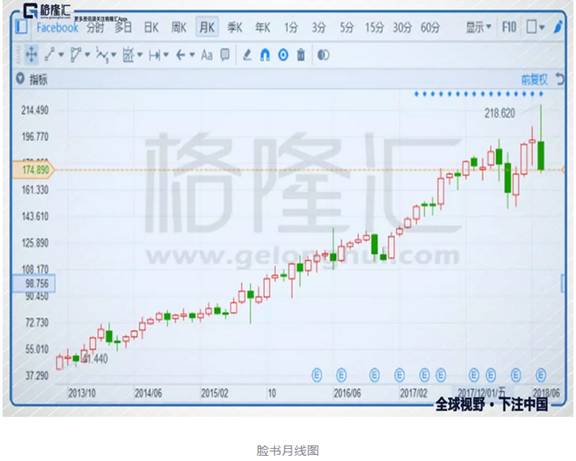Click the pencil edit icon
The height and width of the screenshot is (461, 576).
coord(247,55)
